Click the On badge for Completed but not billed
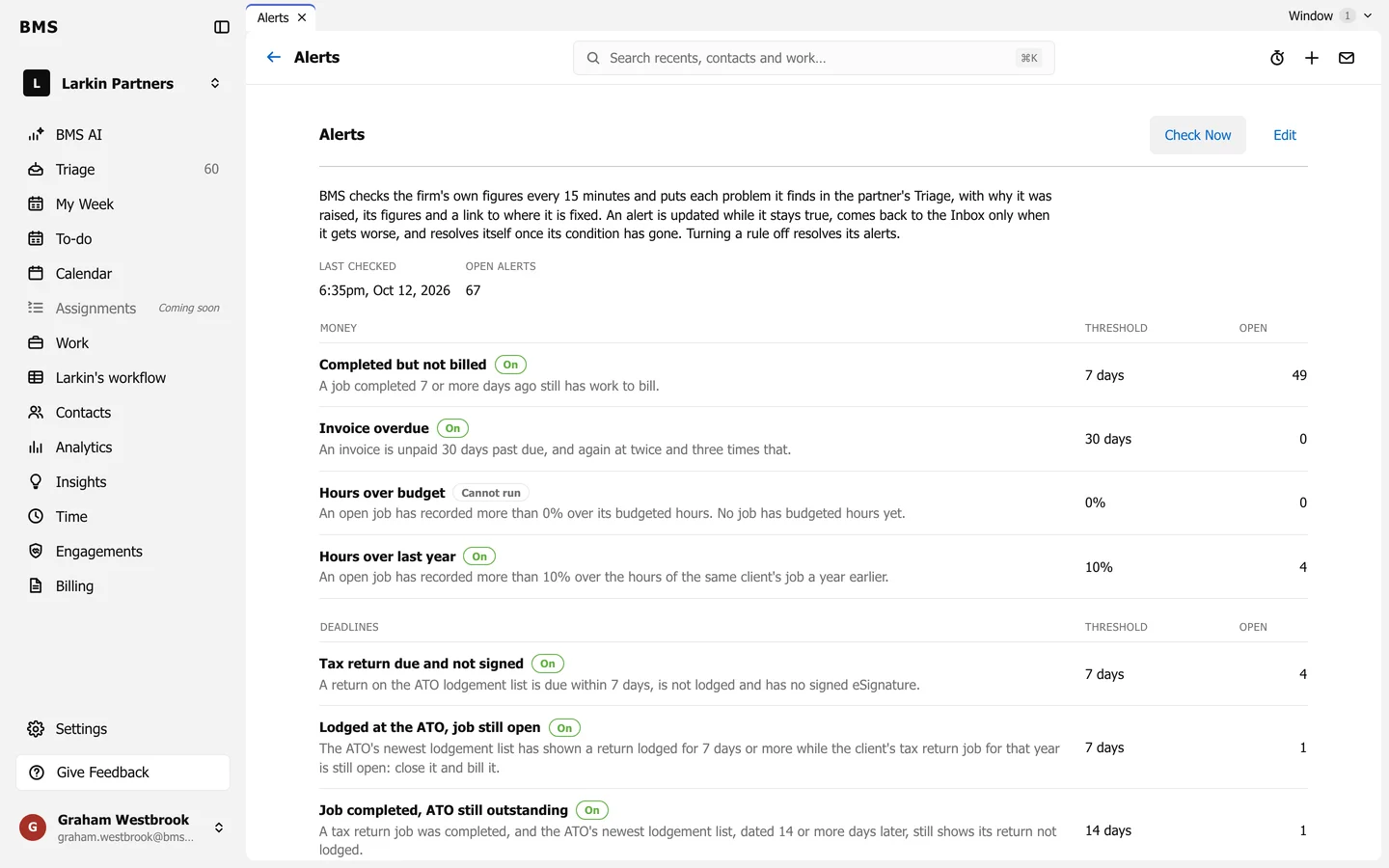 510,365
